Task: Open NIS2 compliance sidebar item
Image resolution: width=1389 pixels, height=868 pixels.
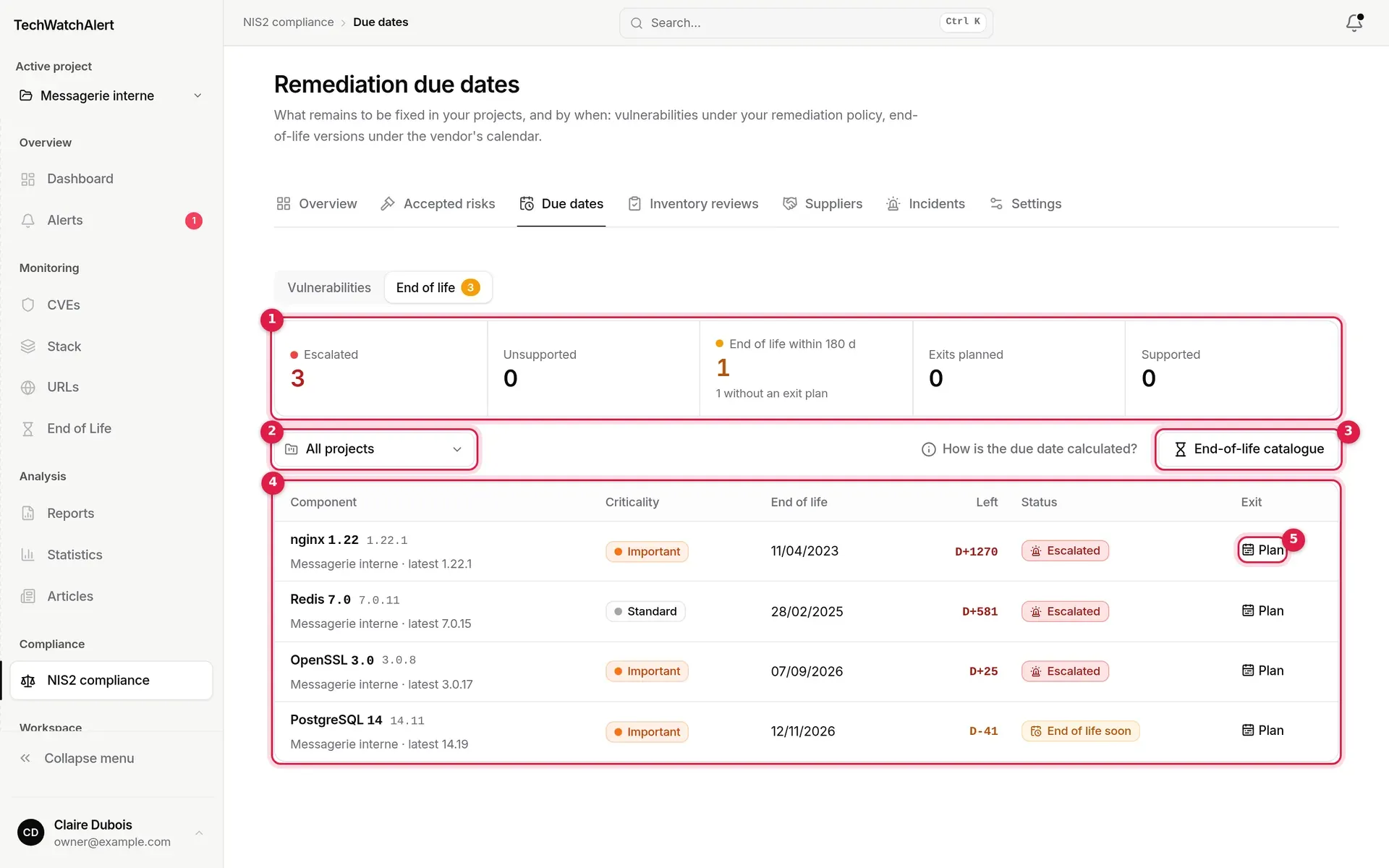Action: (x=111, y=680)
